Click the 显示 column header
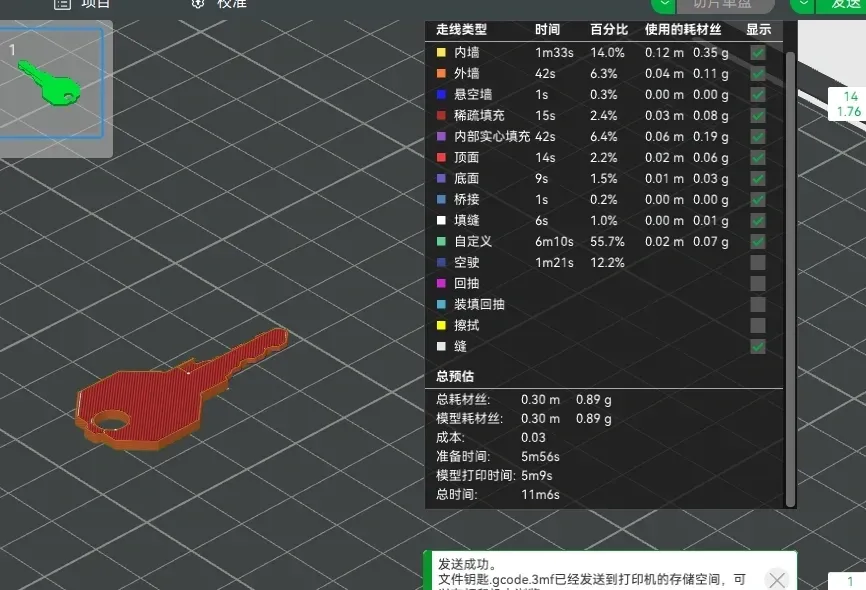This screenshot has height=590, width=866. (758, 29)
